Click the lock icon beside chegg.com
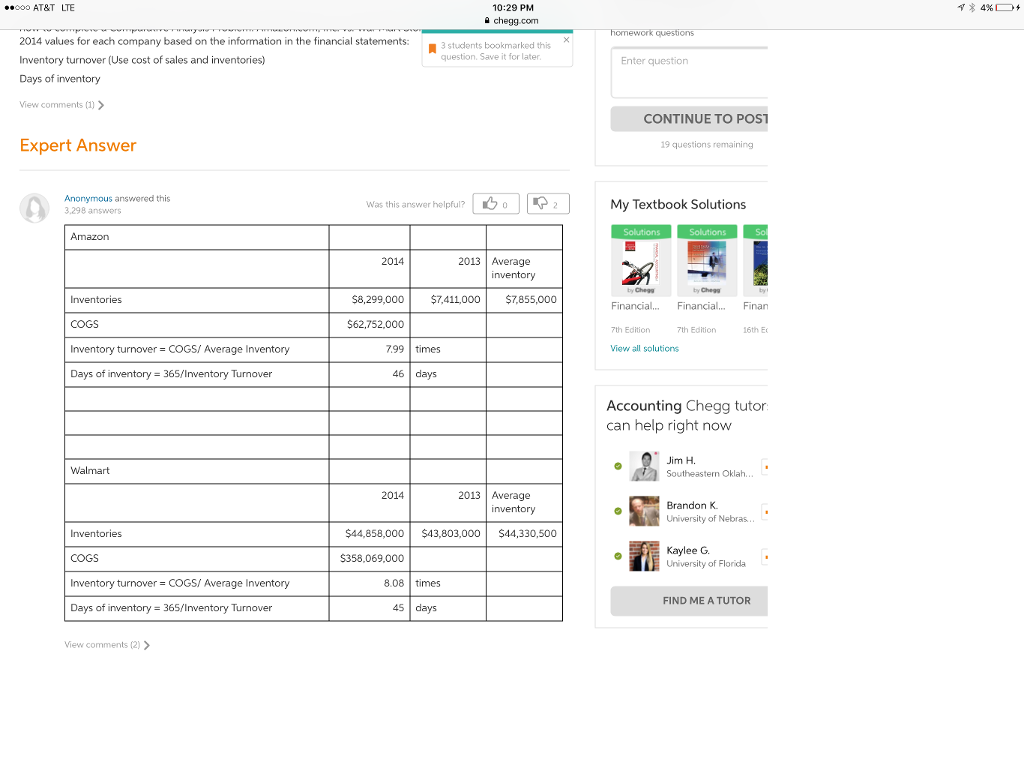 [x=487, y=20]
